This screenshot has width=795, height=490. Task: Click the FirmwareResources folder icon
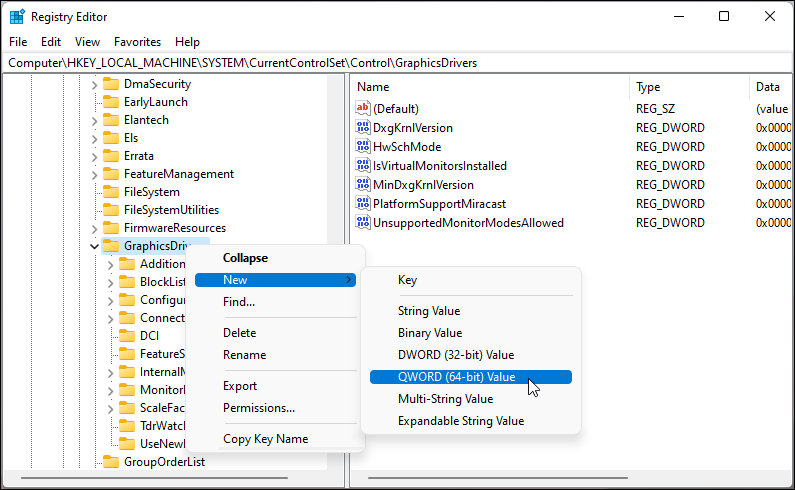111,228
